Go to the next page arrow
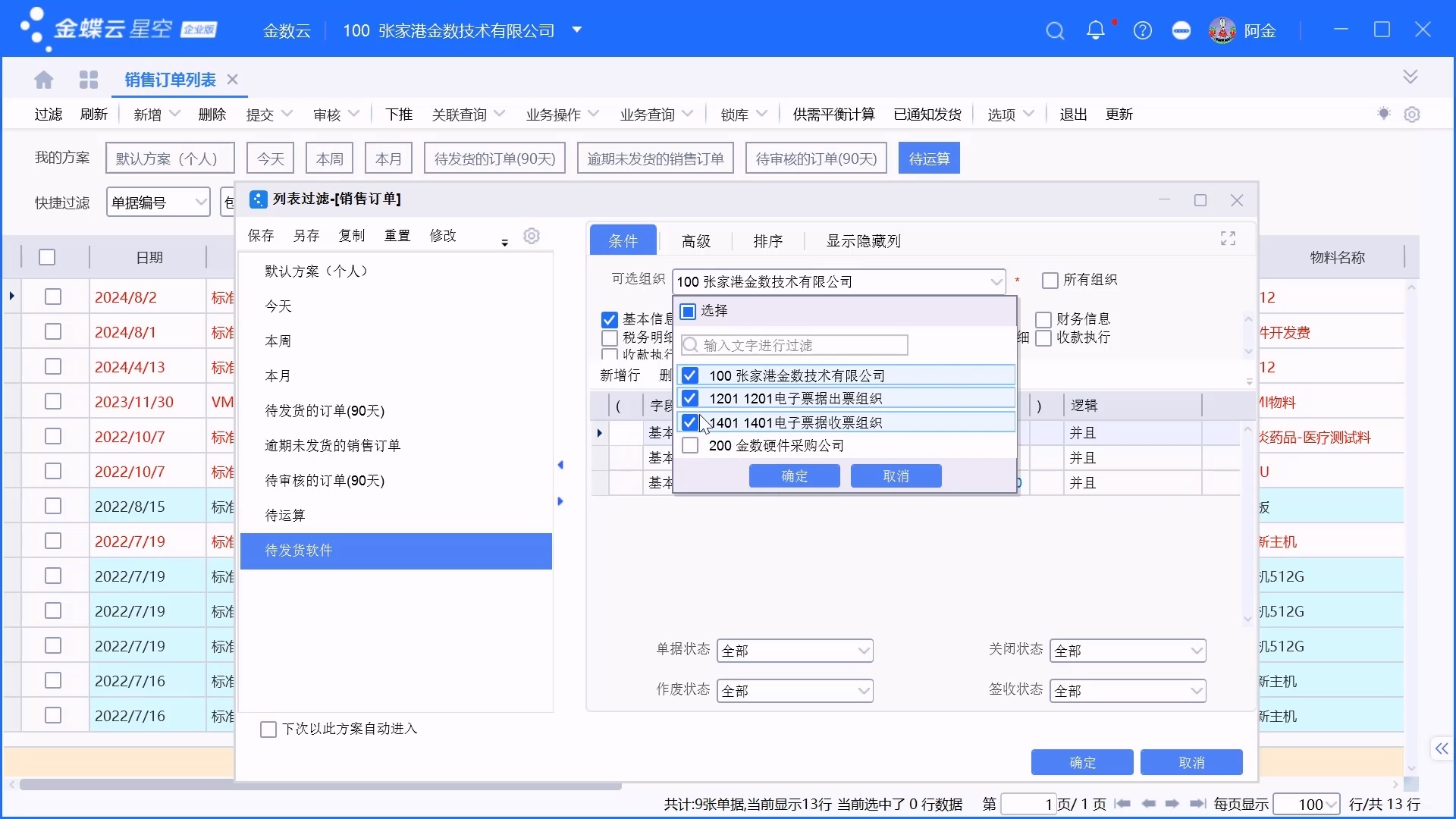 click(1172, 804)
